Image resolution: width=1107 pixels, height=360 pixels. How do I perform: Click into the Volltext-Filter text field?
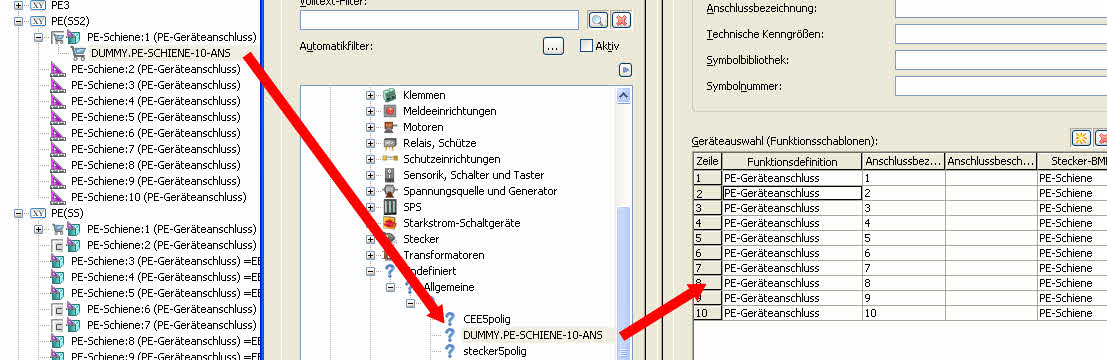tap(439, 20)
